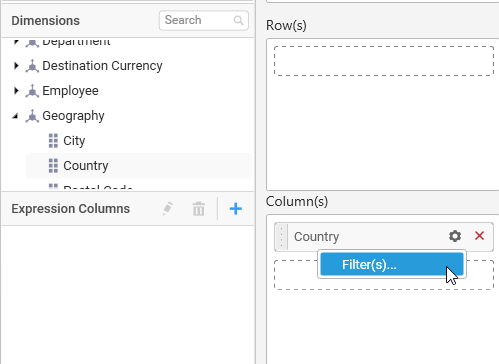499x364 pixels.
Task: Expand the Department dimension arrow
Action: [x=16, y=42]
